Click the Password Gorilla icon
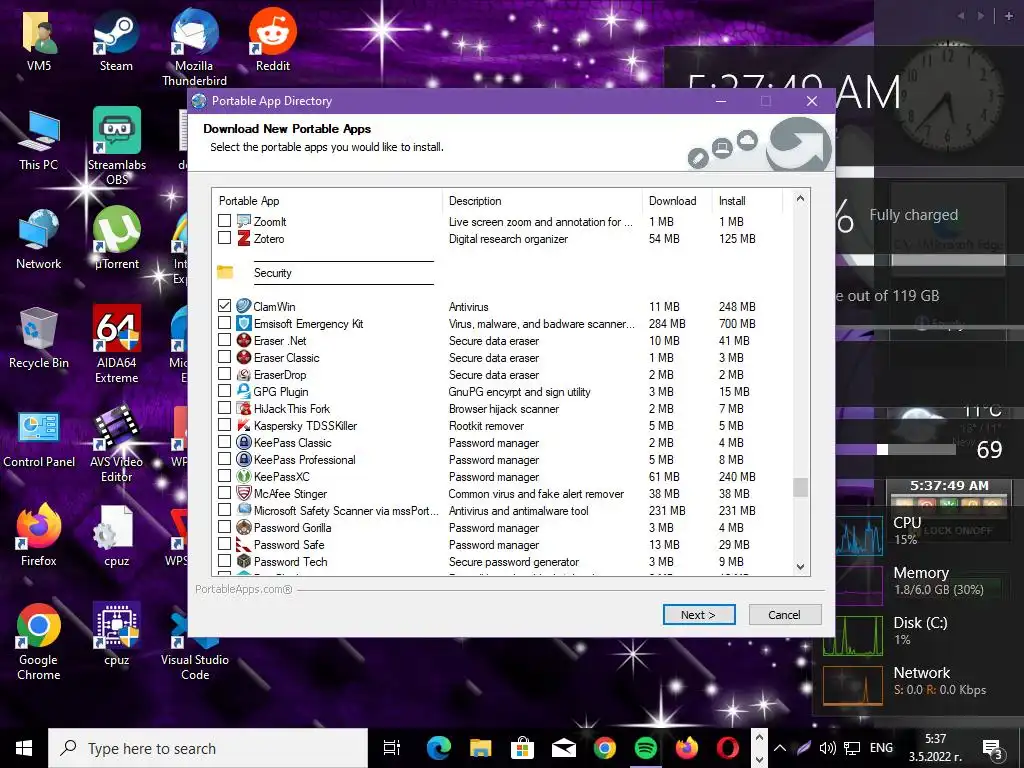This screenshot has width=1024, height=768. point(244,526)
